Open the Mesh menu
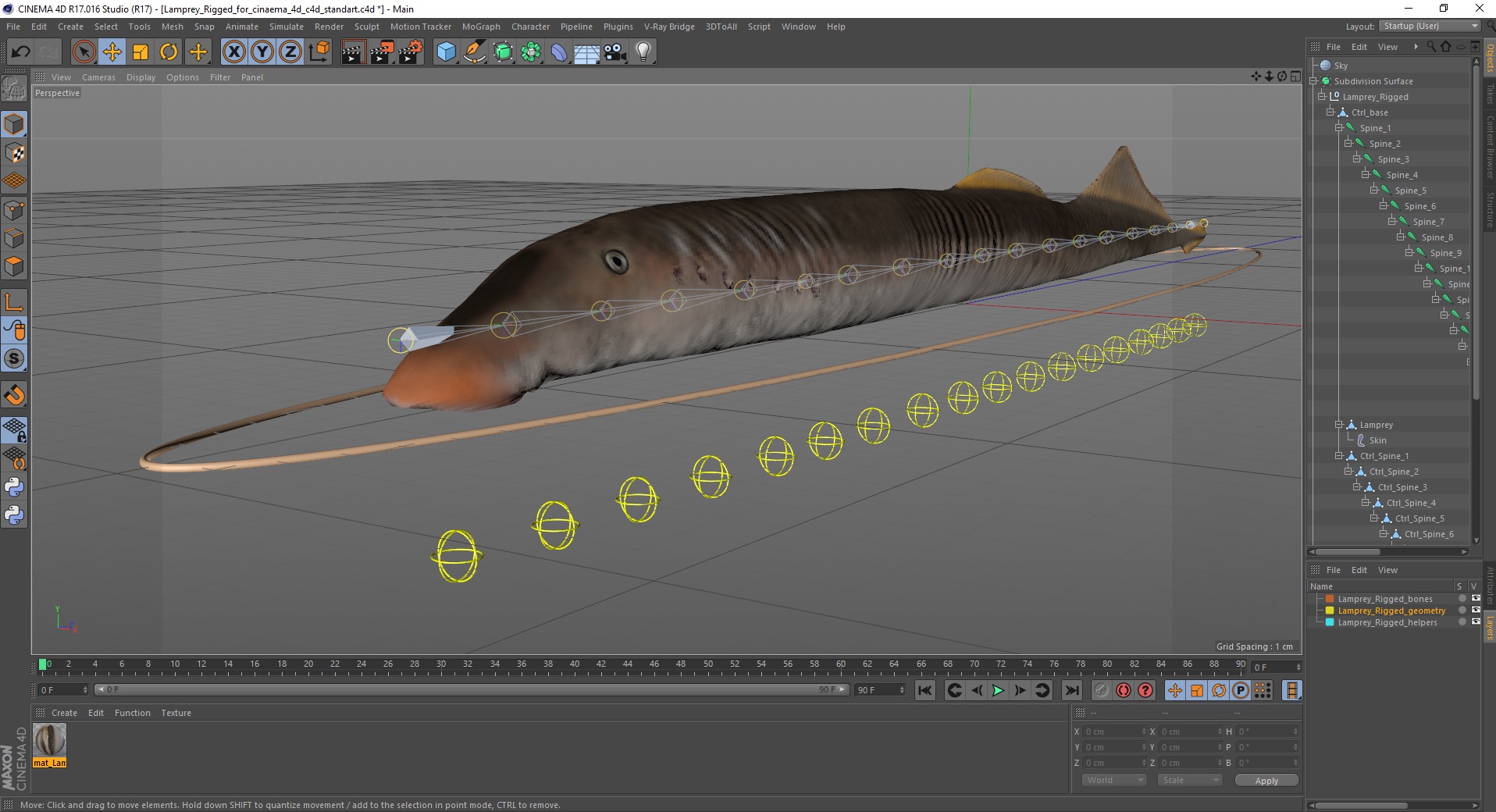Screen dimensions: 1496x812 [173, 27]
